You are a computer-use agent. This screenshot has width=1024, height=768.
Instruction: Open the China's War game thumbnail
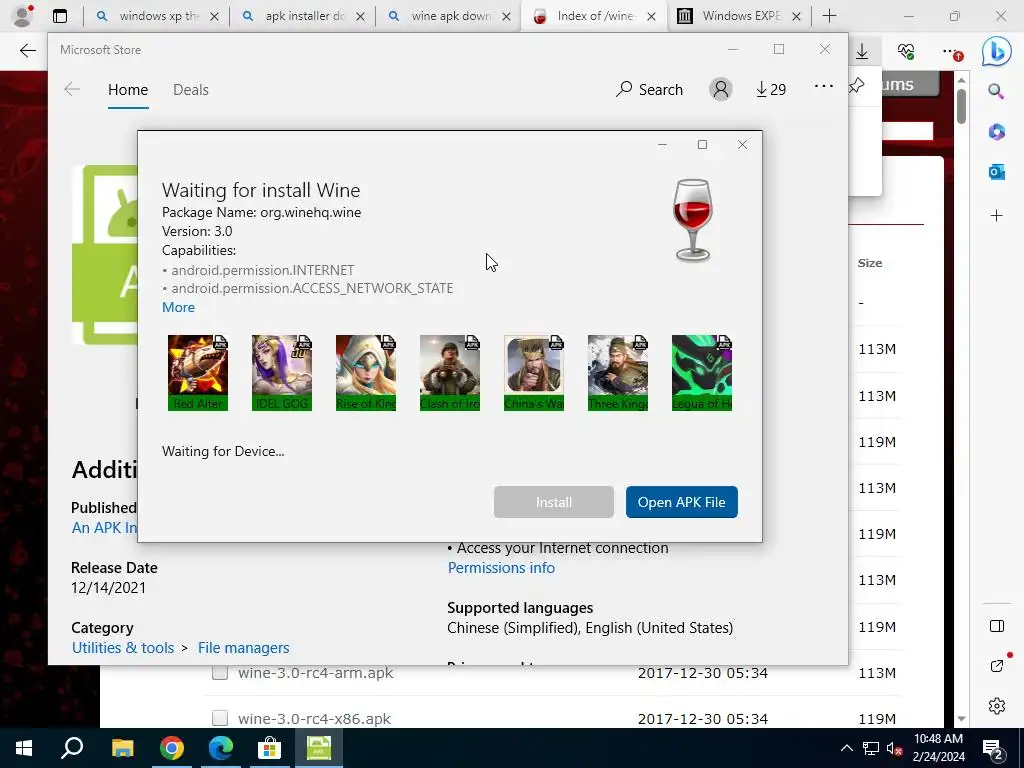point(534,373)
